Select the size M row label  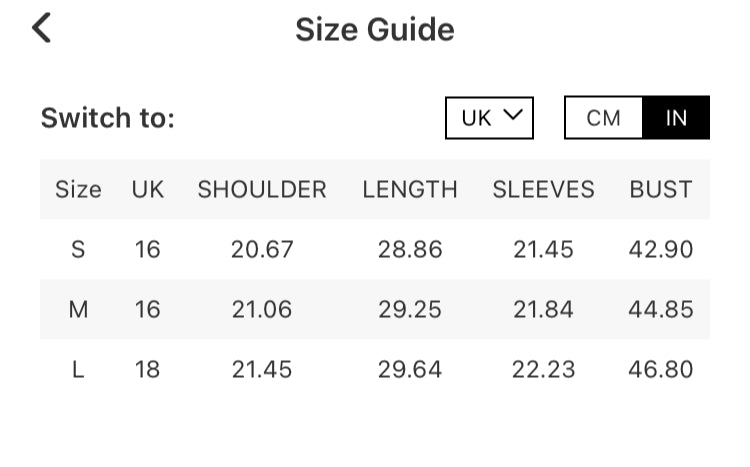(x=78, y=309)
